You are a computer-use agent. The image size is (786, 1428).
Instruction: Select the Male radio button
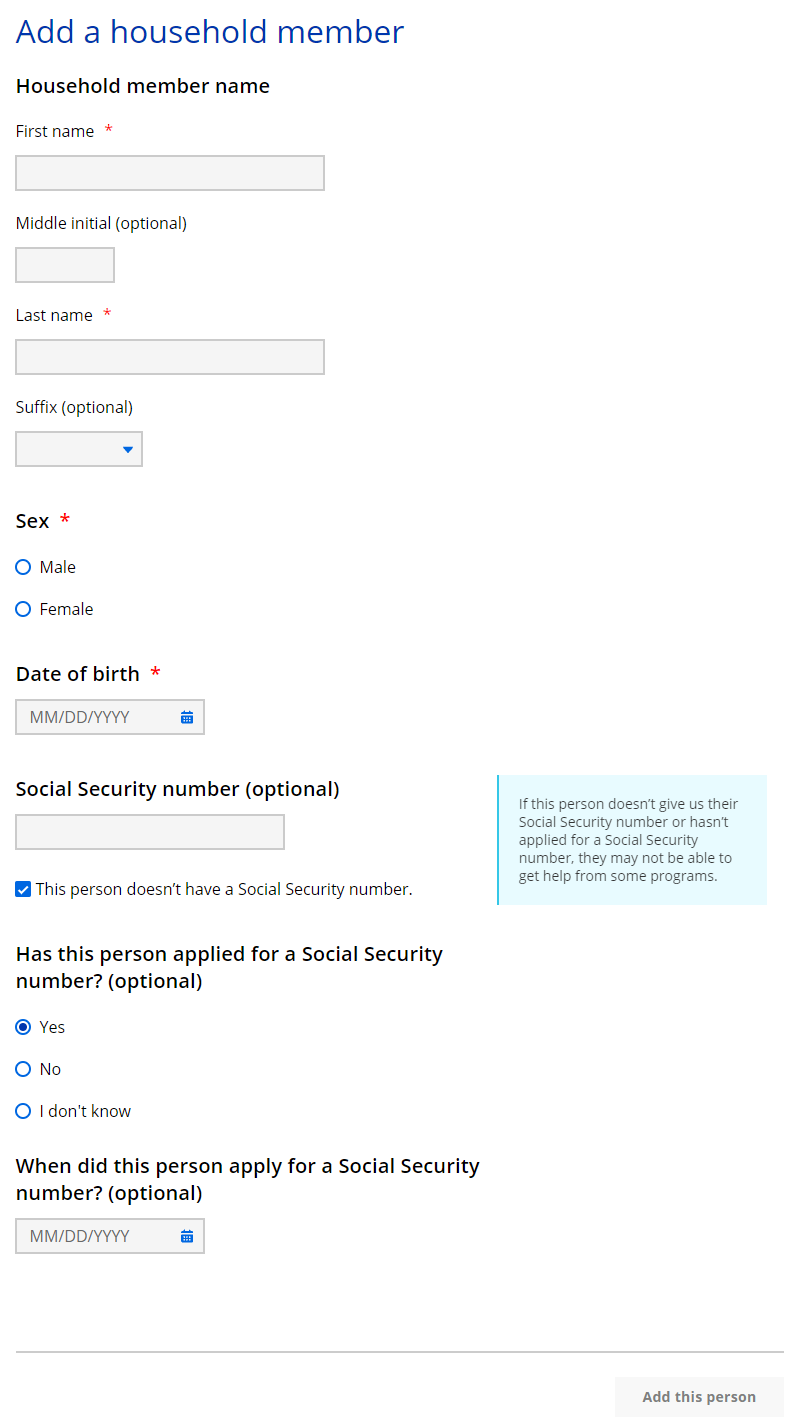(x=24, y=567)
